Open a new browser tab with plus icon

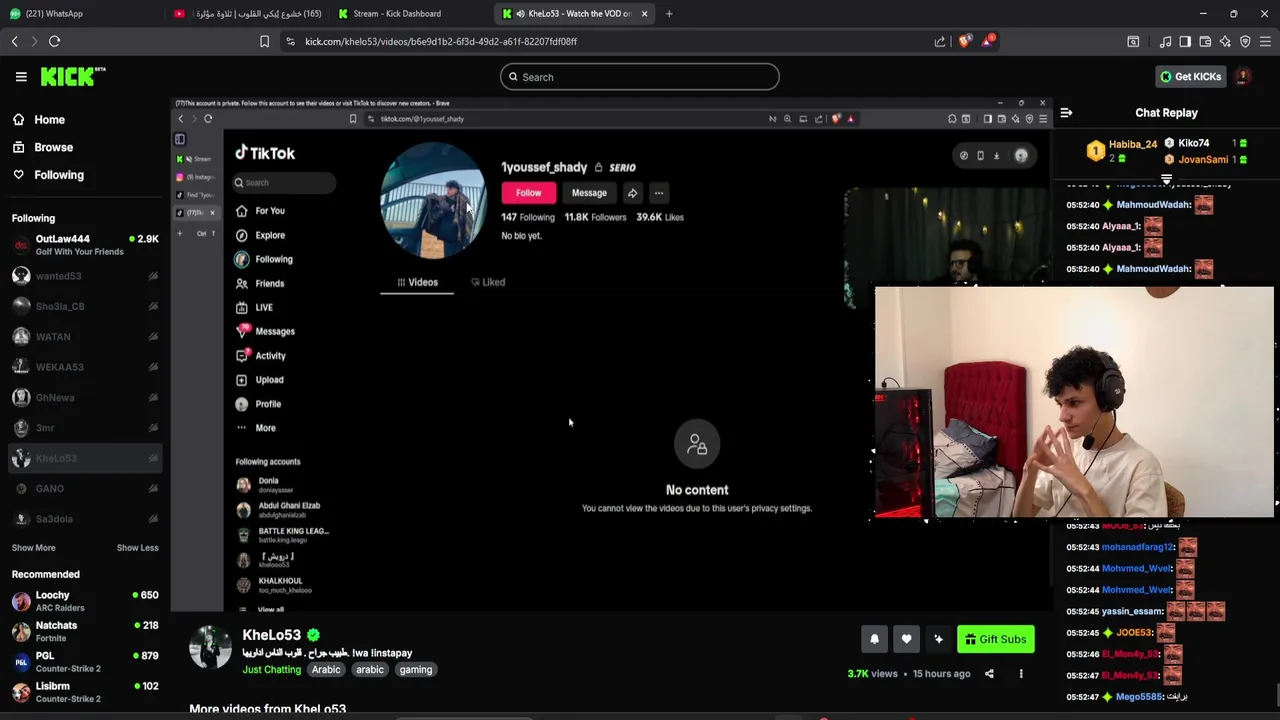click(x=669, y=13)
